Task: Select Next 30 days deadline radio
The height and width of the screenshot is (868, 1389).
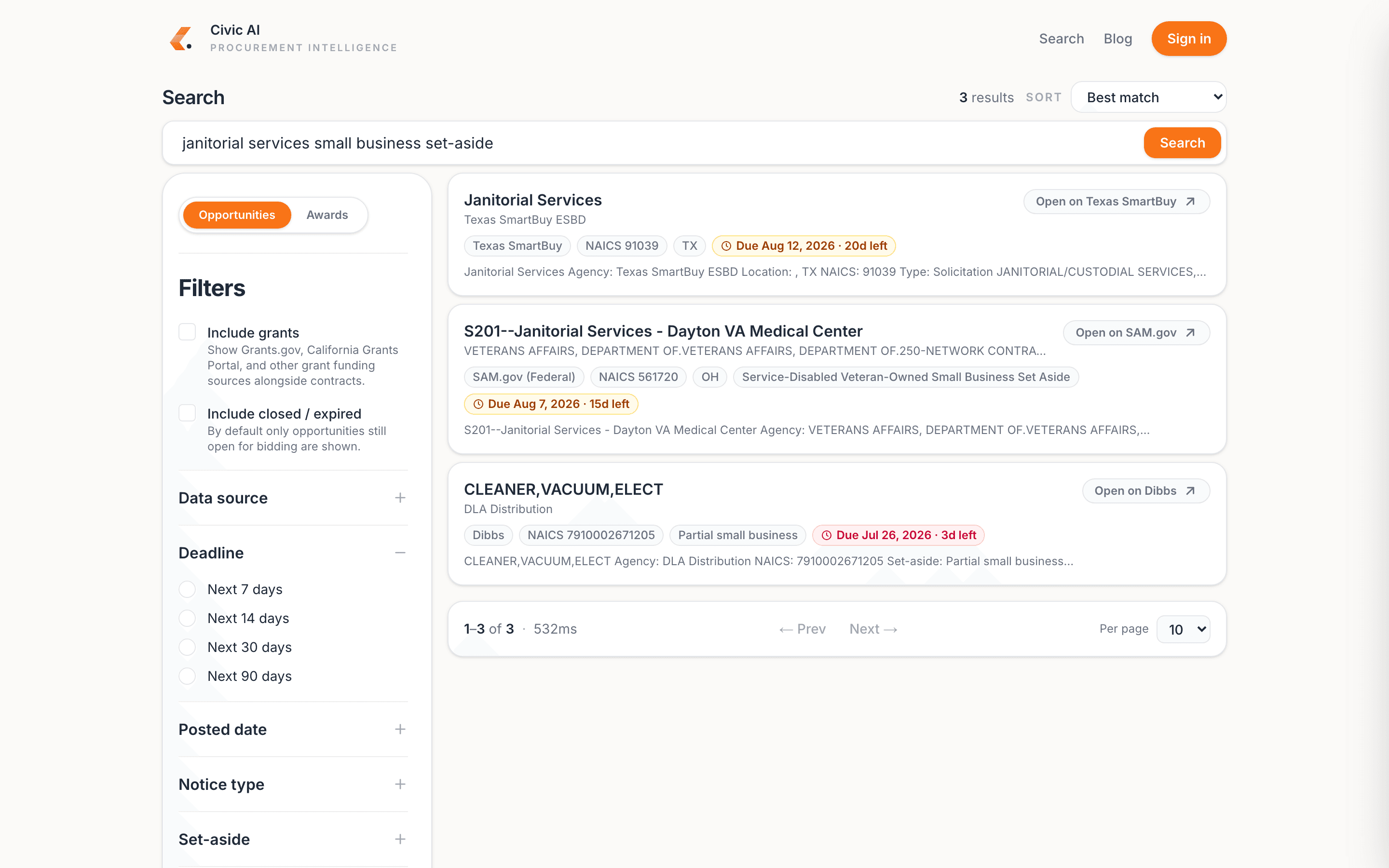Action: click(x=187, y=647)
